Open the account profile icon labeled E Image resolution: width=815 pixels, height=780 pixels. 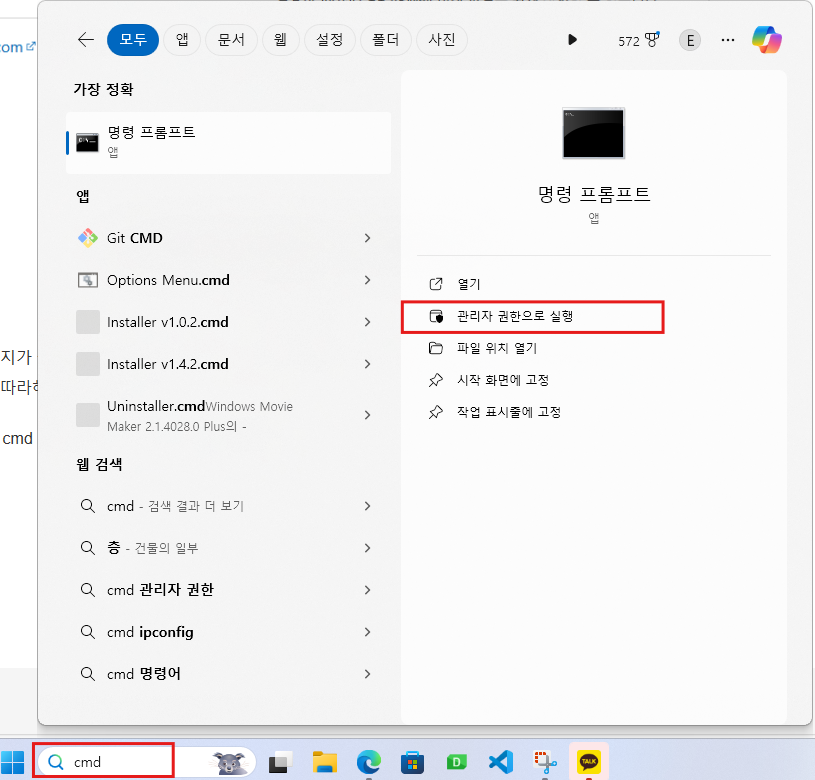[x=690, y=39]
